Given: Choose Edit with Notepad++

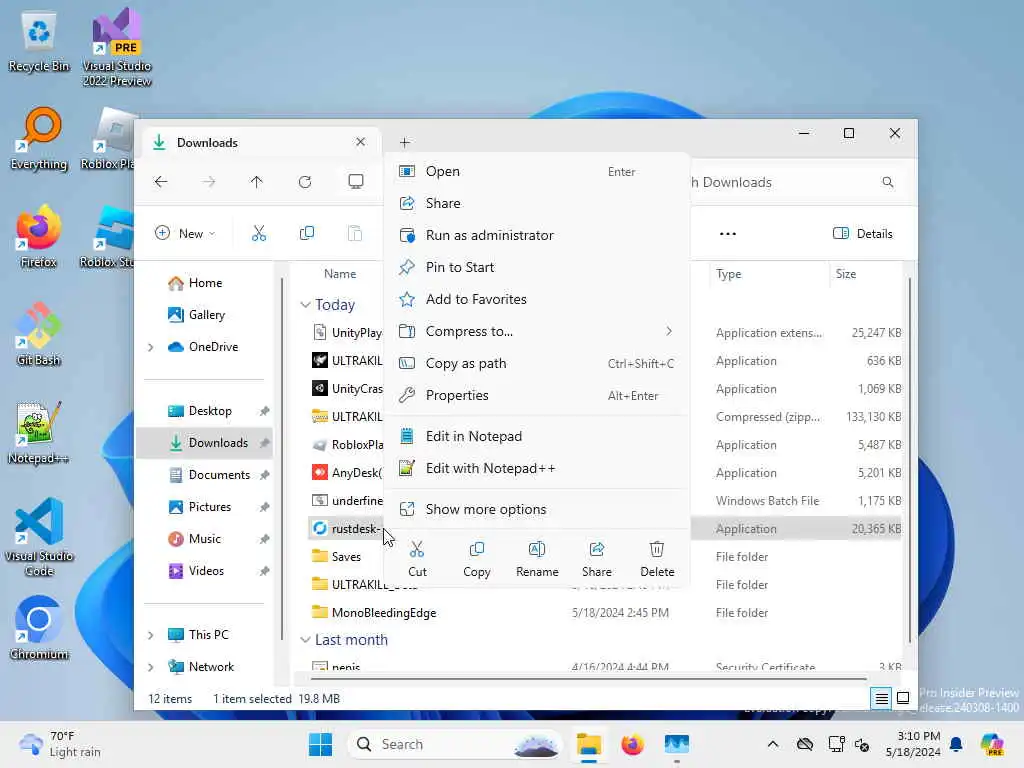Looking at the screenshot, I should pos(536,468).
